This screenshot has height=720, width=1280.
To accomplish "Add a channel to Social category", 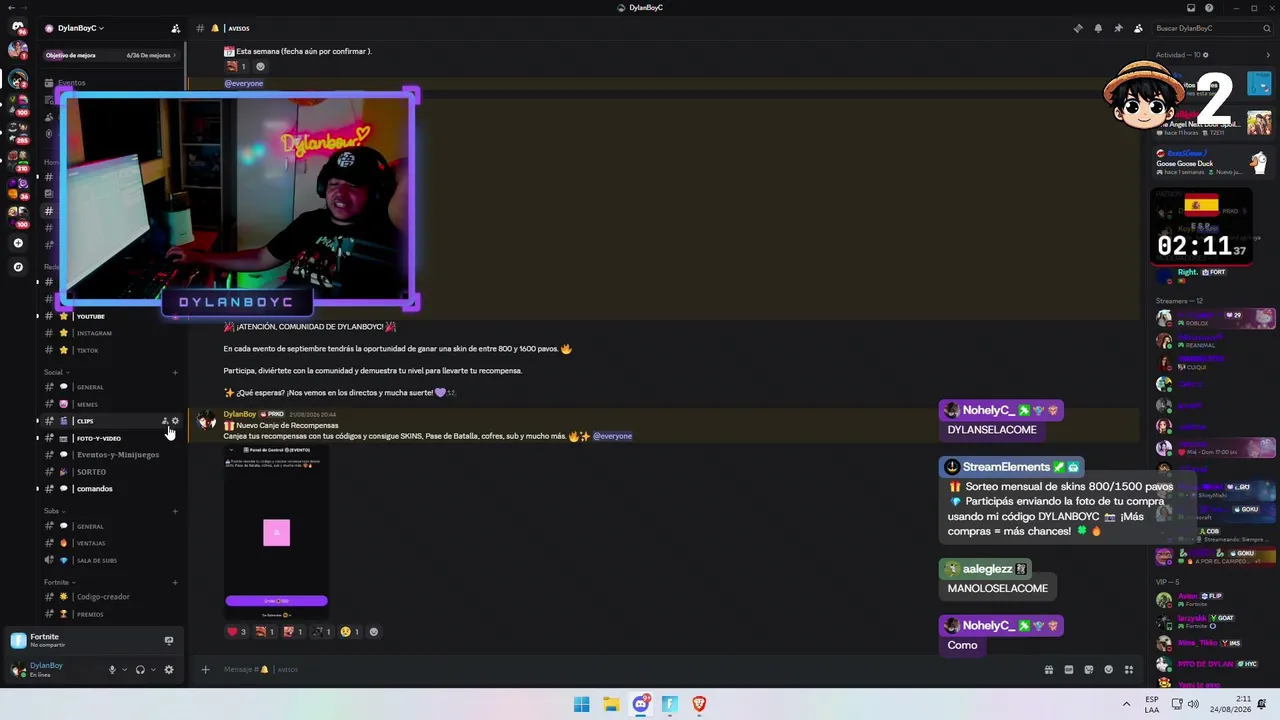I will (x=175, y=372).
